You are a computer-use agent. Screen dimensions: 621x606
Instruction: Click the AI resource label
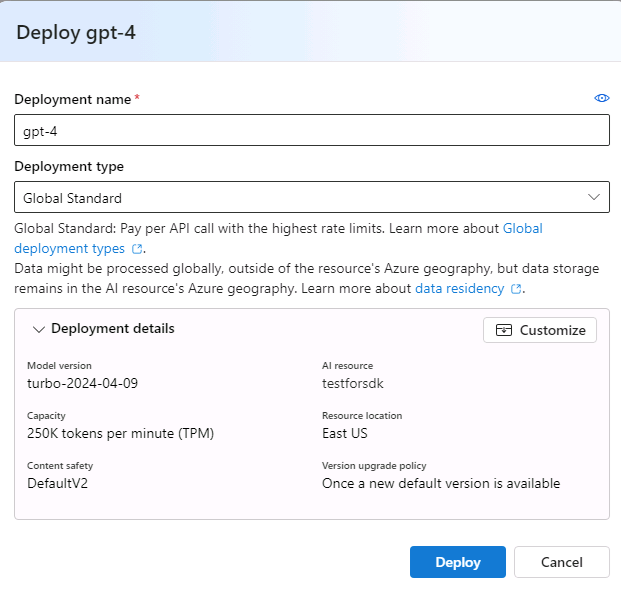tap(347, 366)
